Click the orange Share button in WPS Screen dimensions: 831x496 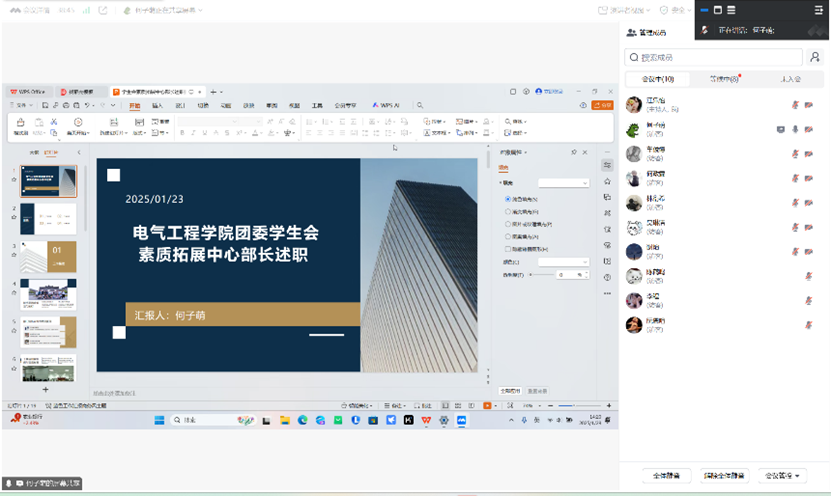click(602, 105)
